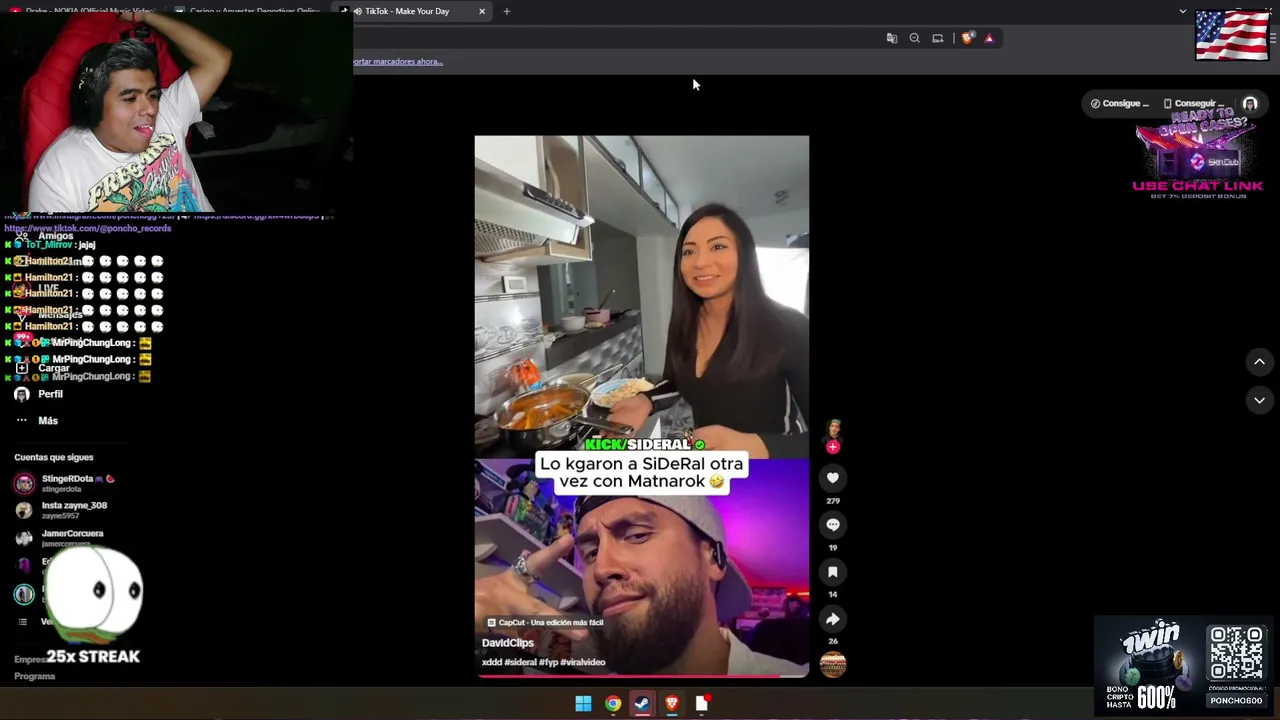
Task: Click the Consigue monedas button
Action: pyautogui.click(x=1119, y=103)
